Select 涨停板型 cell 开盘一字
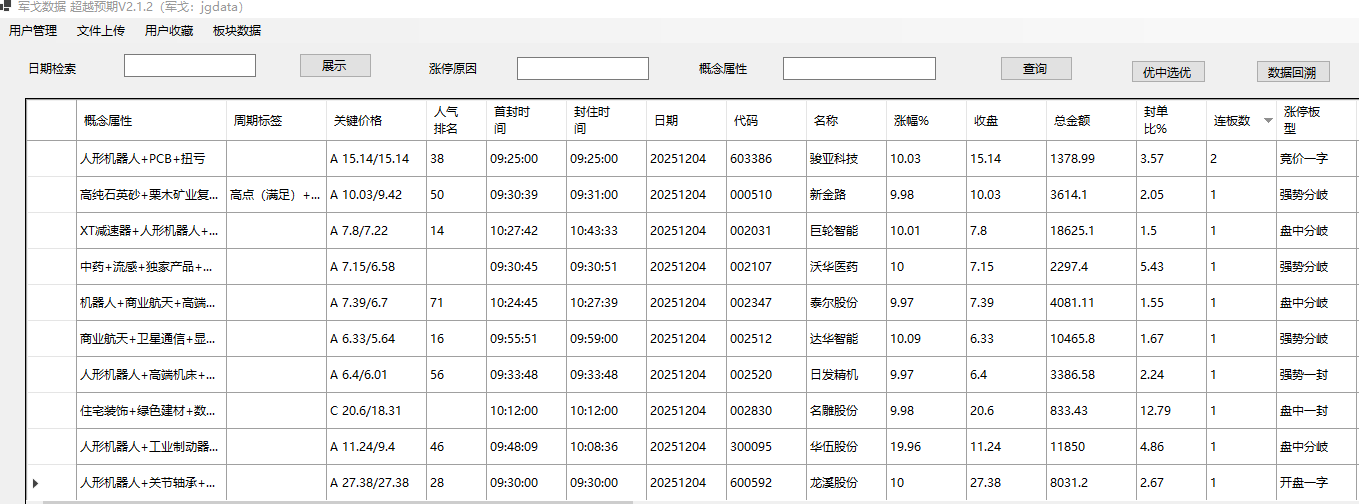The width and height of the screenshot is (1359, 504). click(x=1317, y=483)
